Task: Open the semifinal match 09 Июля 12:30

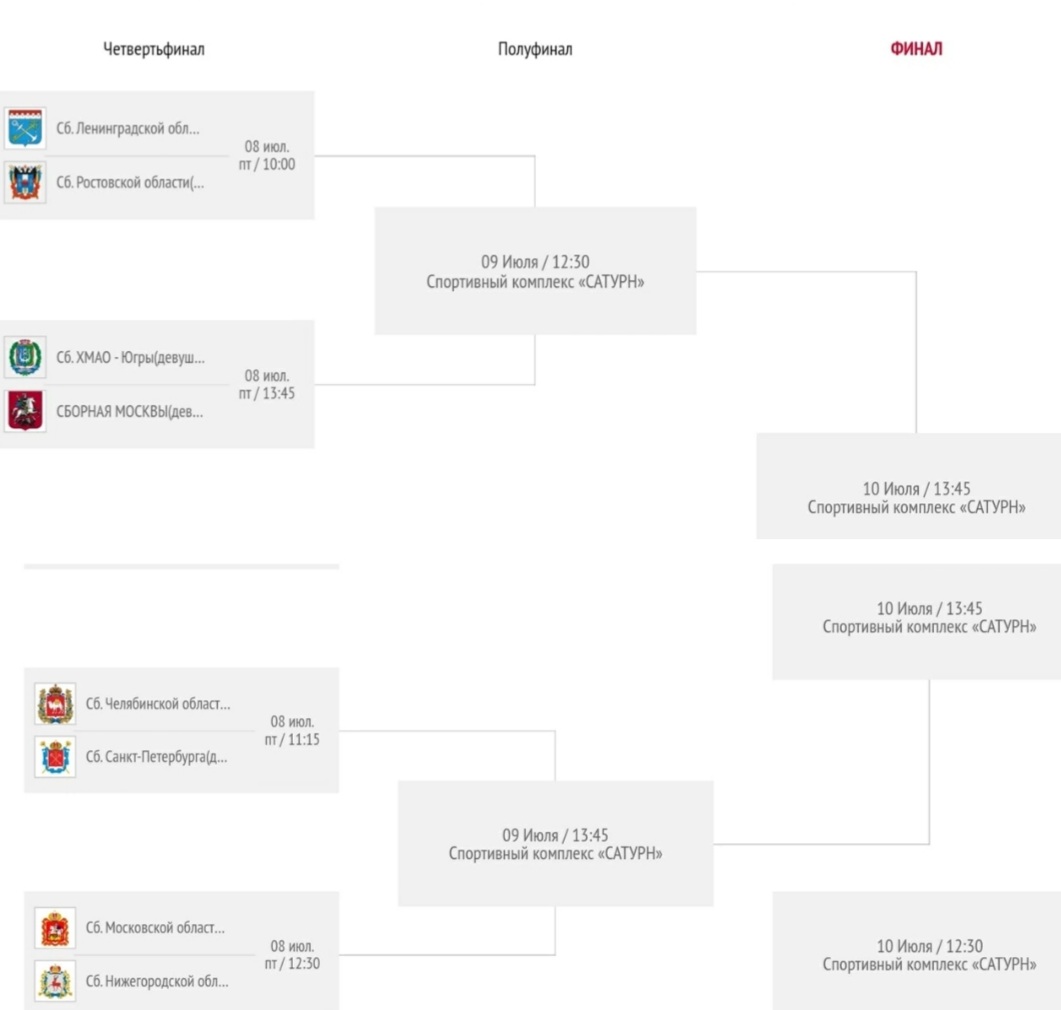Action: click(535, 271)
